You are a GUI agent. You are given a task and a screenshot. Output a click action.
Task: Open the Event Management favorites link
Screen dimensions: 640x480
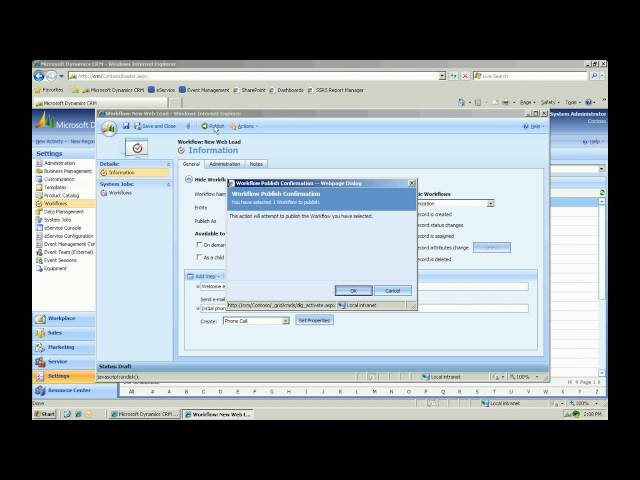[204, 90]
